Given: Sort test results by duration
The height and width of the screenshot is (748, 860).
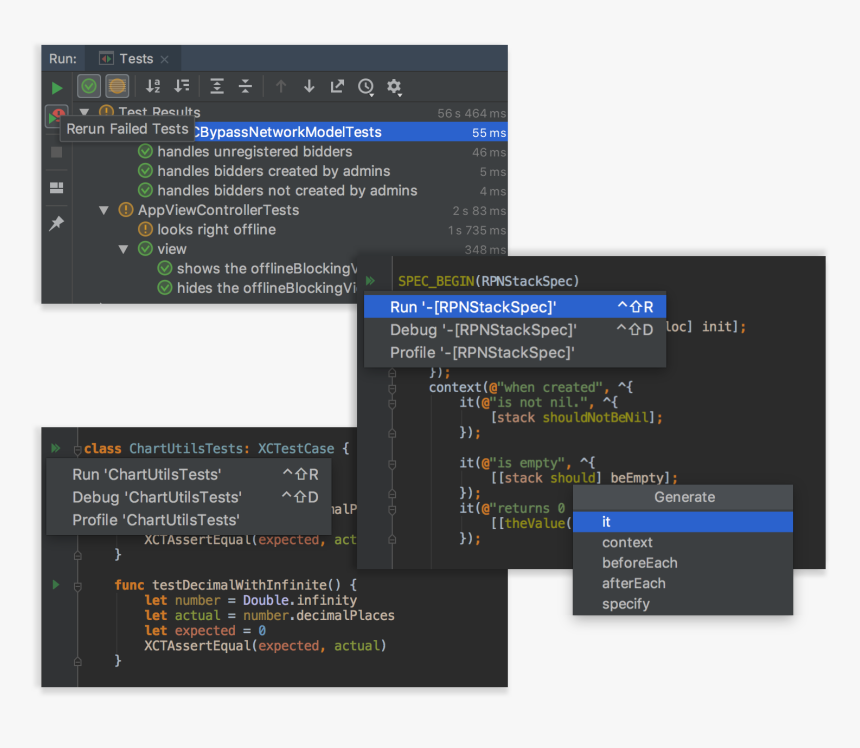Looking at the screenshot, I should (x=182, y=86).
